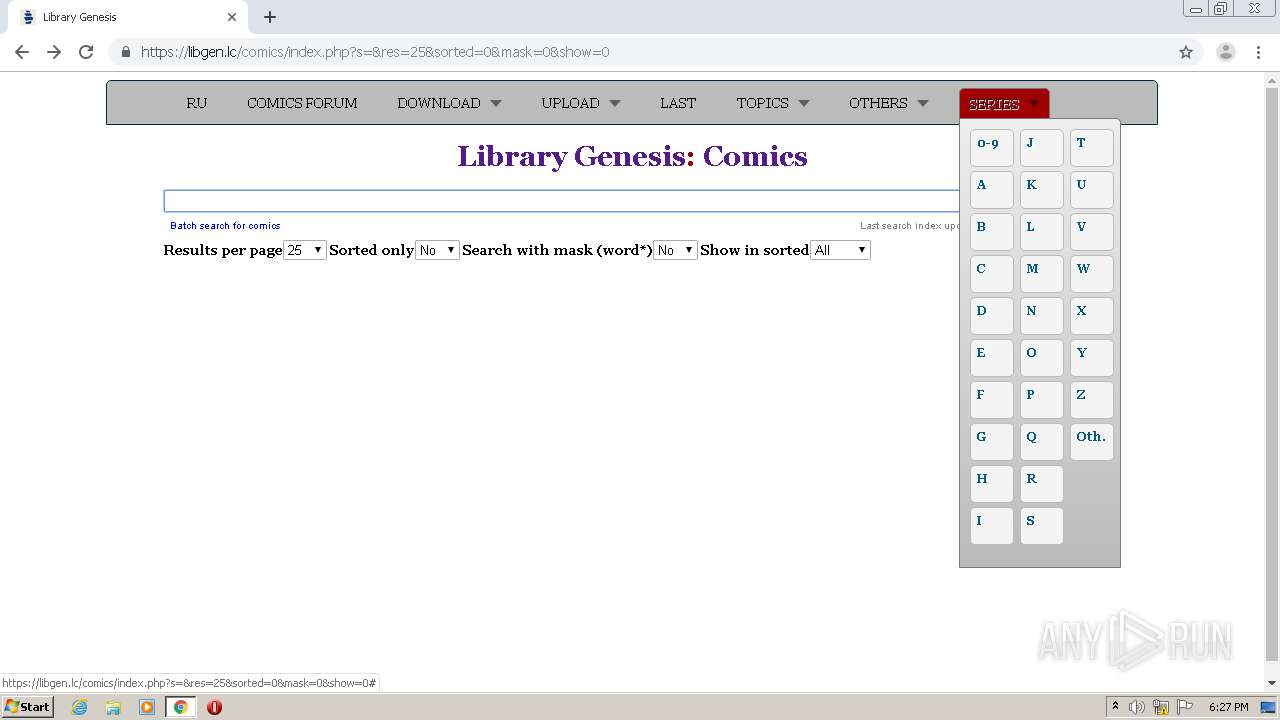
Task: Select series letter G
Action: point(992,442)
